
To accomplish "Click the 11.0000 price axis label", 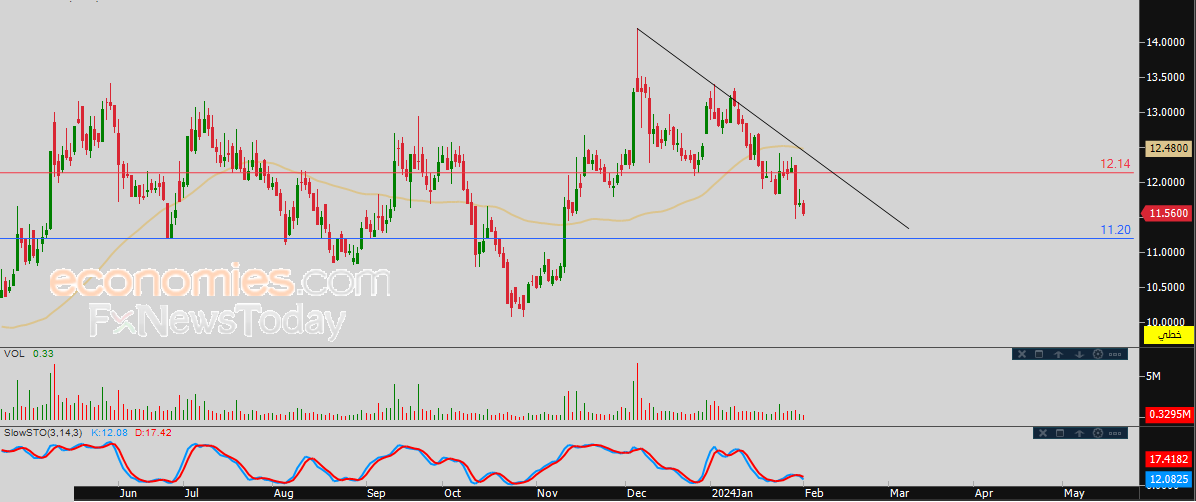I will pyautogui.click(x=1163, y=252).
